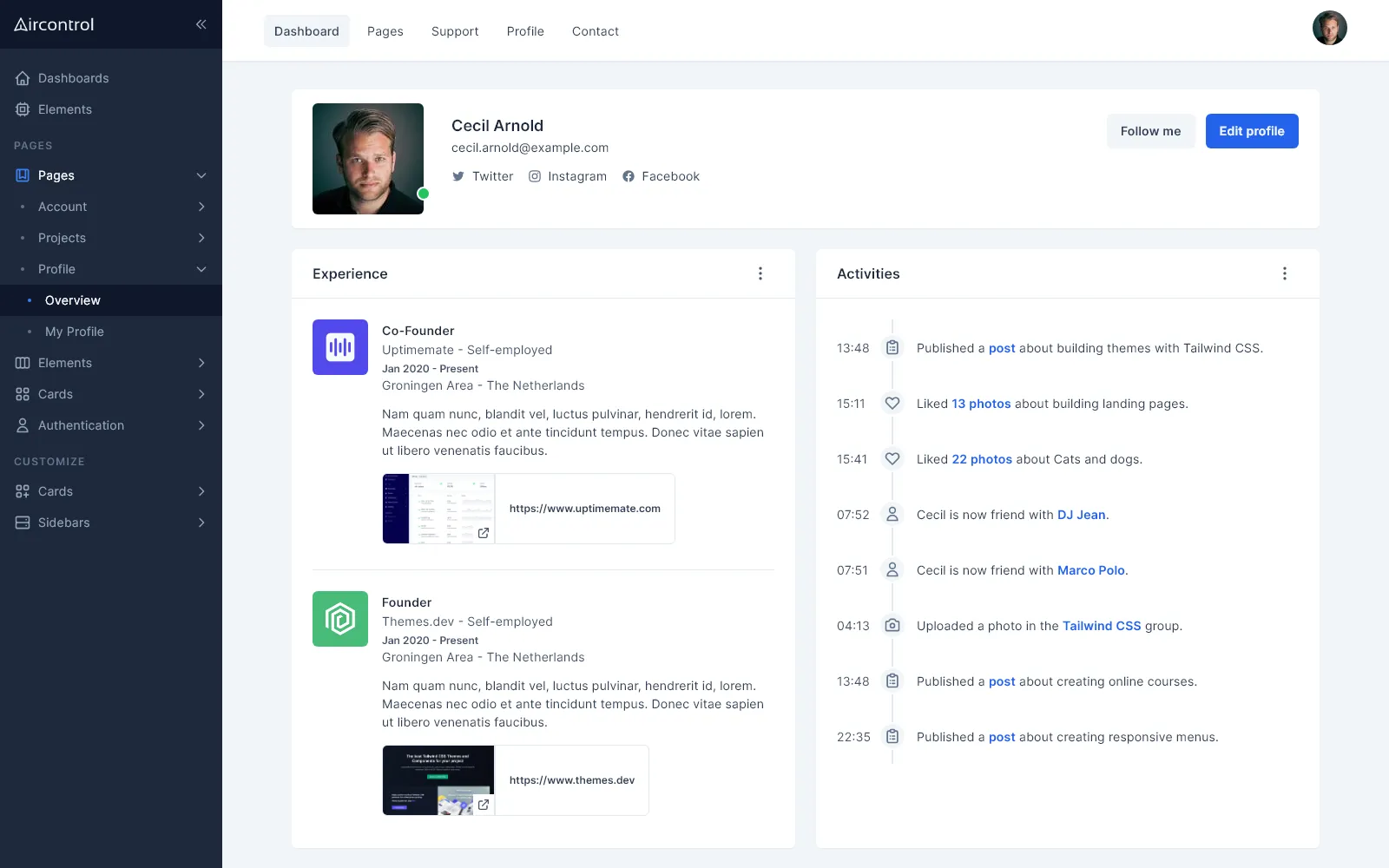
Task: Select the Dashboard top tab
Action: click(306, 31)
